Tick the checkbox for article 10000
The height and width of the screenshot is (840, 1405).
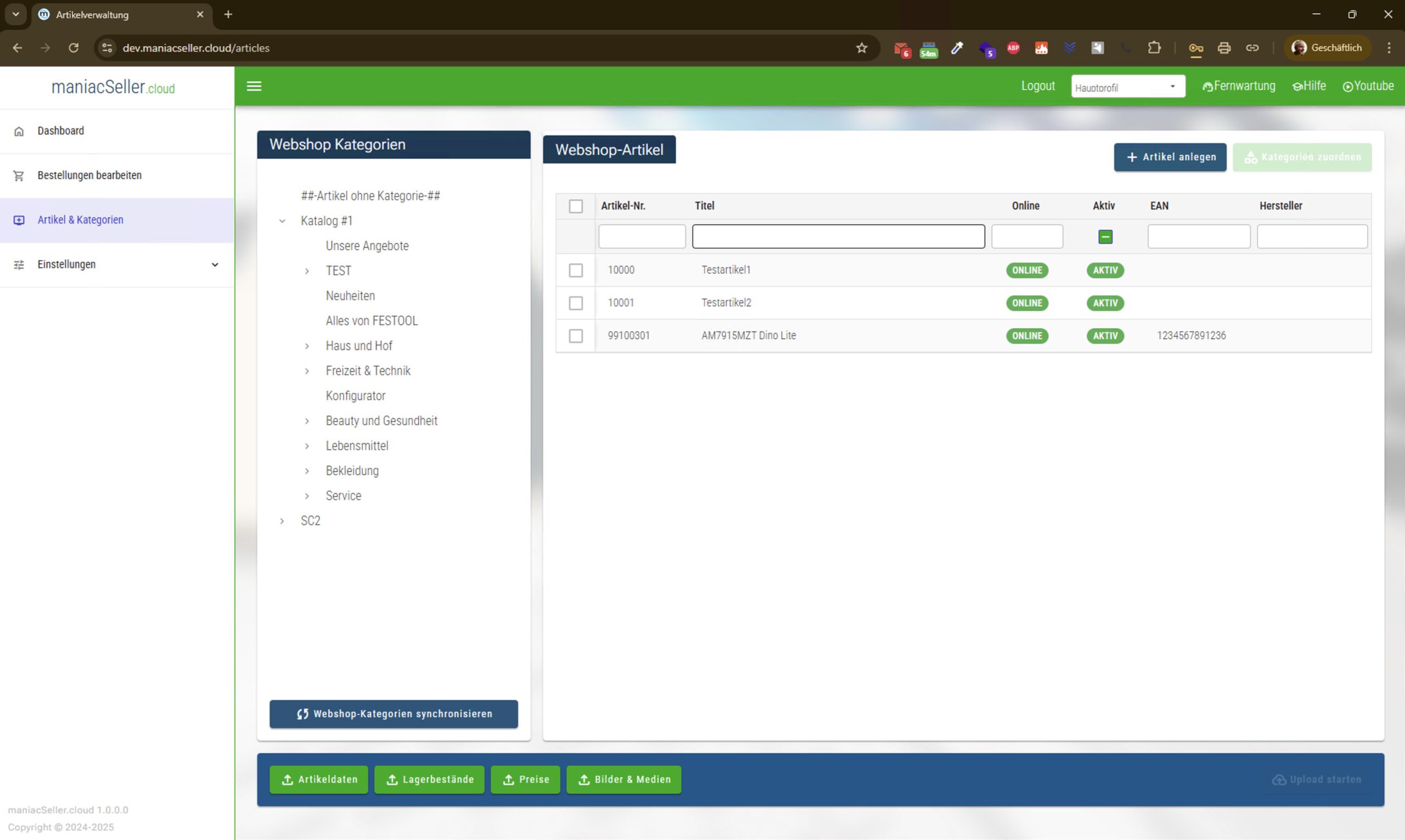click(576, 270)
